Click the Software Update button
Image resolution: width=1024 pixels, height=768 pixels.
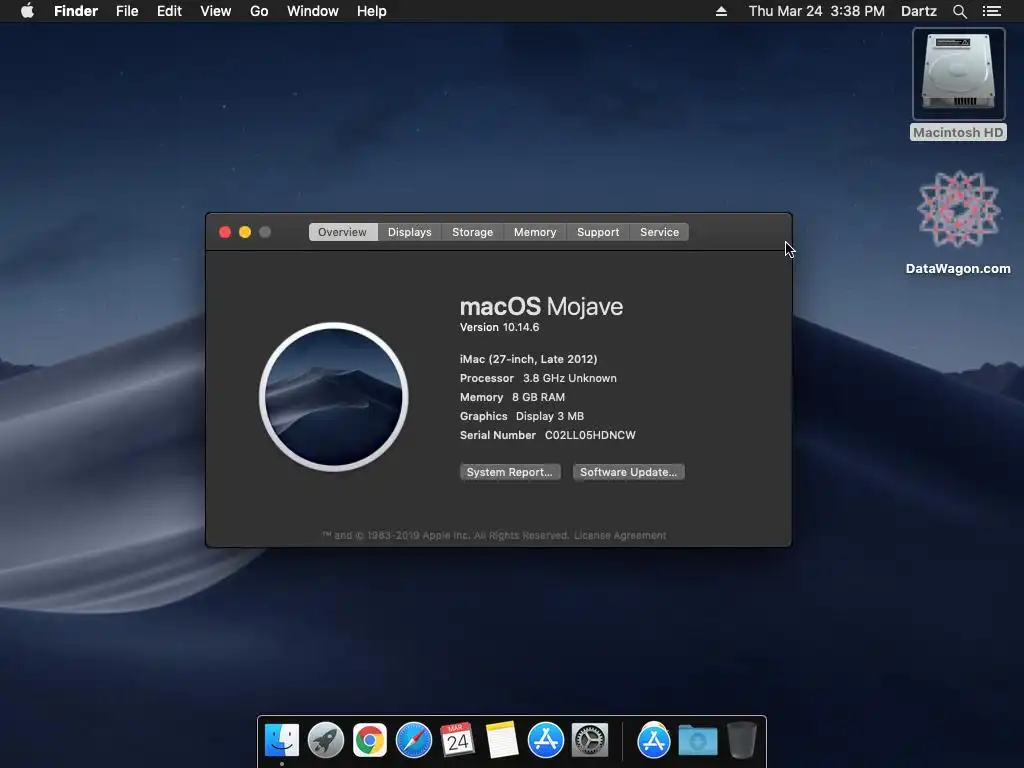tap(628, 472)
